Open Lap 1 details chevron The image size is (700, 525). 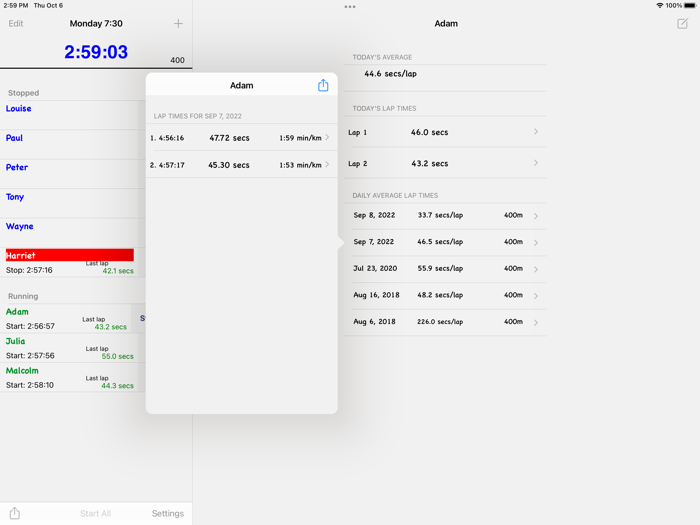pos(535,132)
